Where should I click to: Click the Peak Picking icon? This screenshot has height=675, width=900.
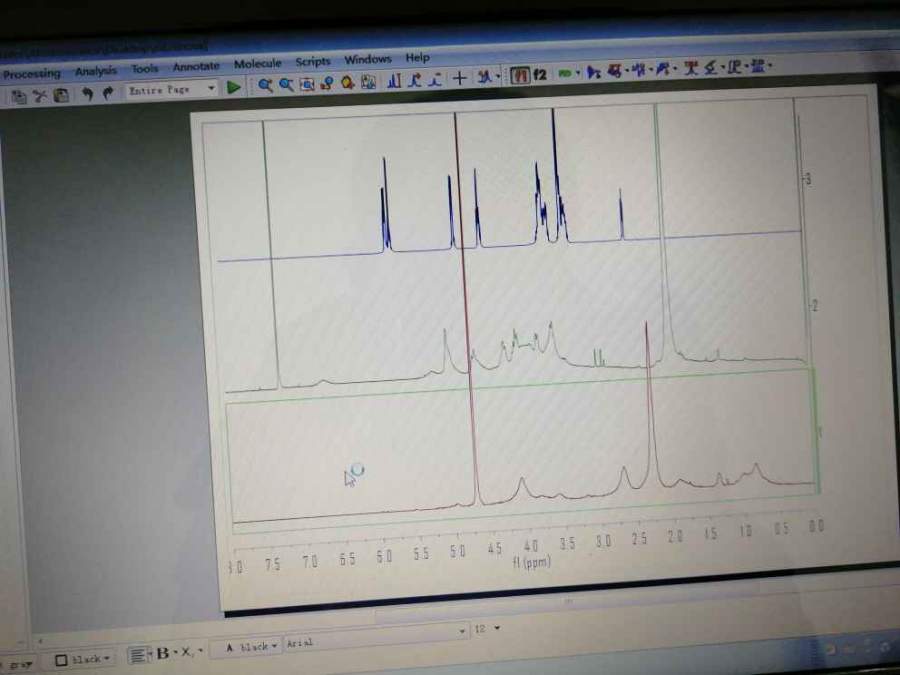coord(711,68)
